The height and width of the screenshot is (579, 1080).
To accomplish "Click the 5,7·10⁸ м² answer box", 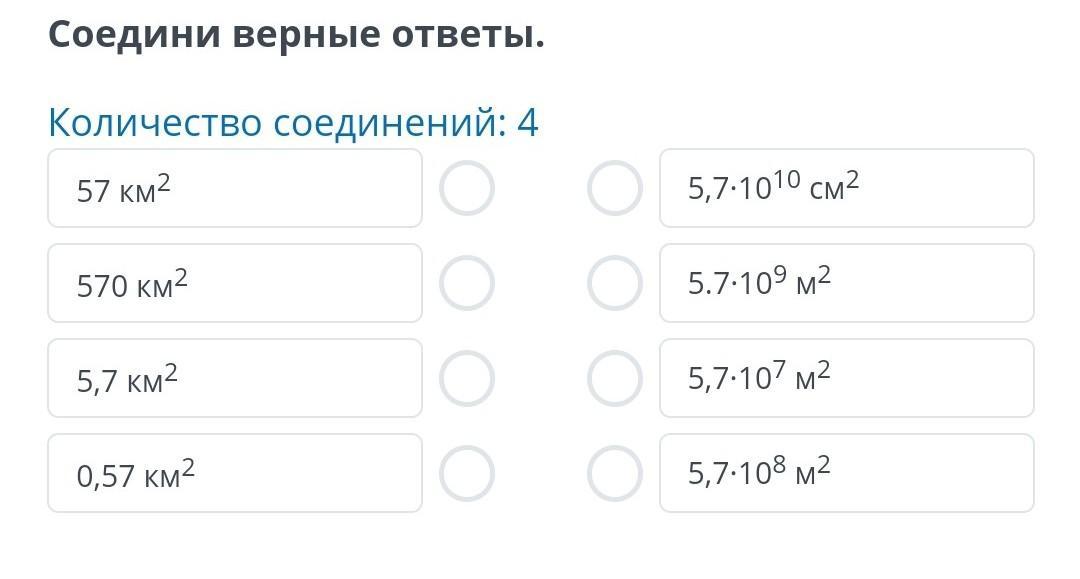I will point(846,473).
